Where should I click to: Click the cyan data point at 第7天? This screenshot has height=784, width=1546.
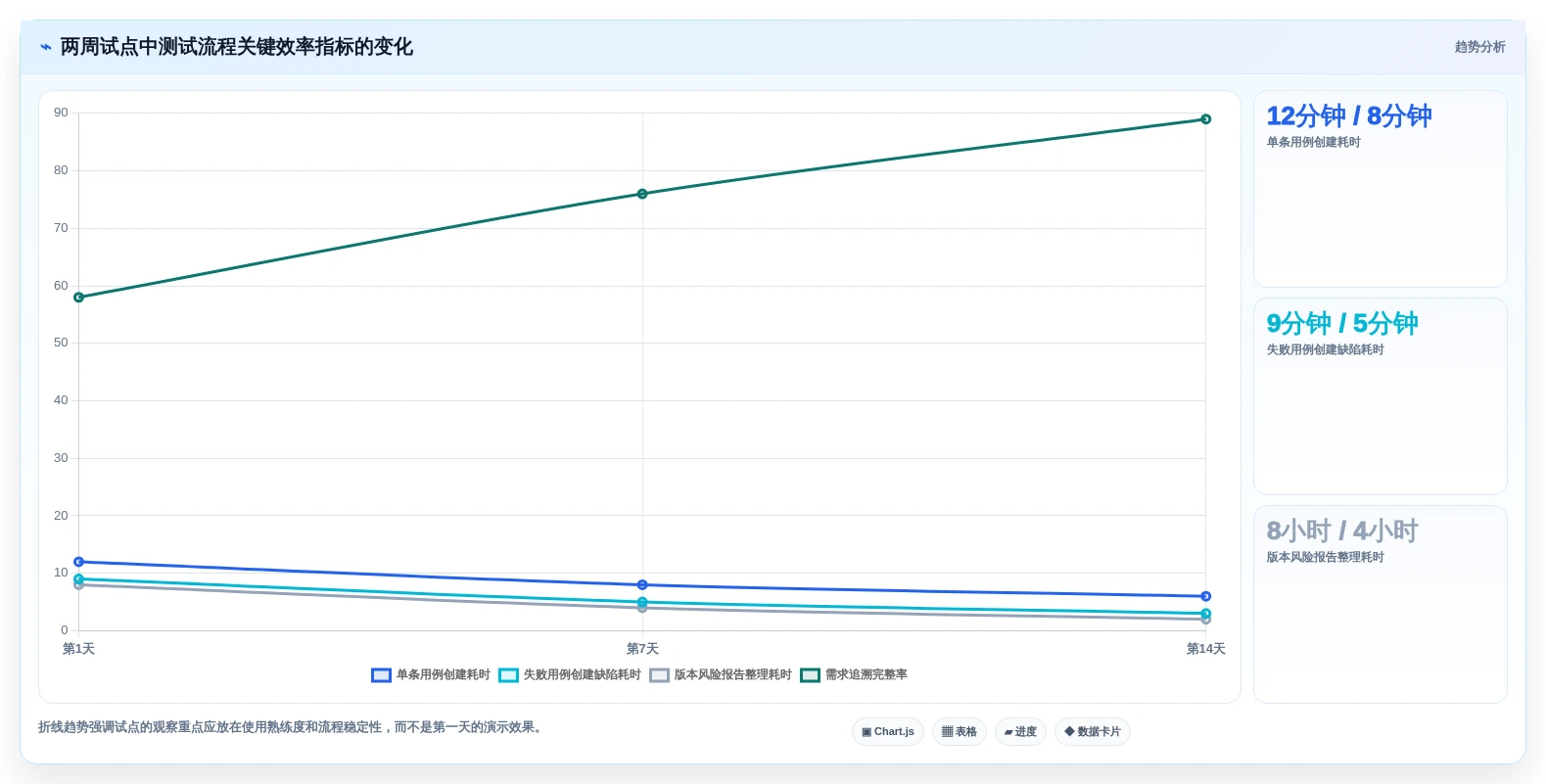point(642,602)
